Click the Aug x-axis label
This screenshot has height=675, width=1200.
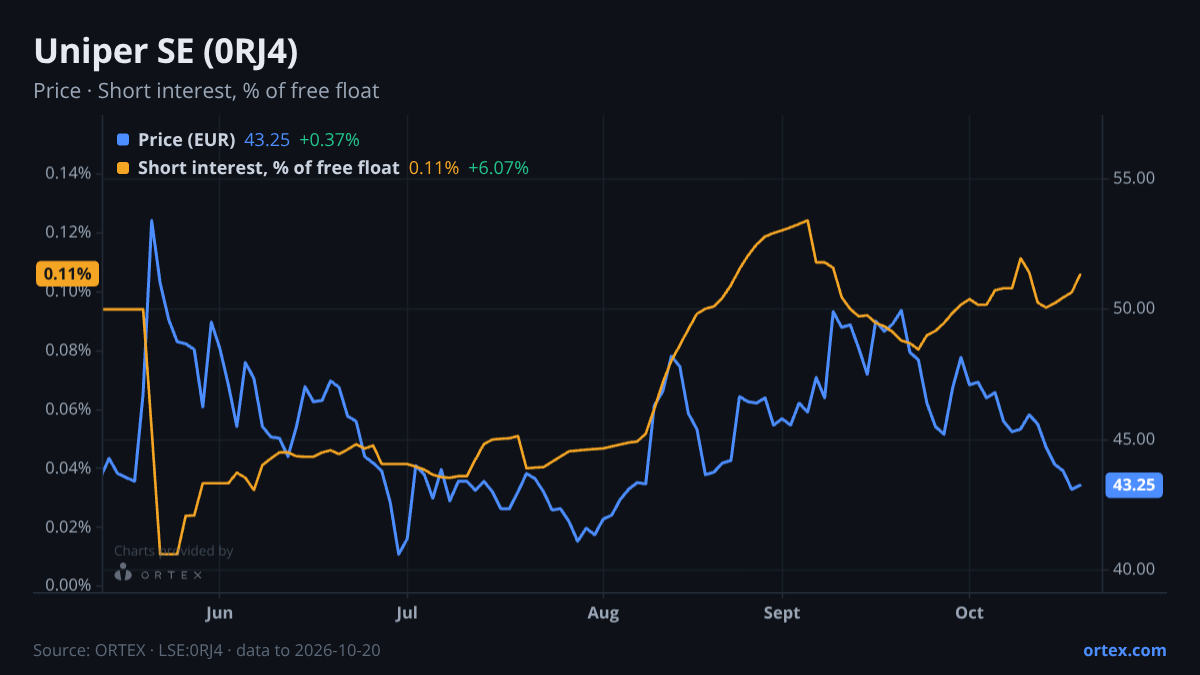(x=603, y=613)
